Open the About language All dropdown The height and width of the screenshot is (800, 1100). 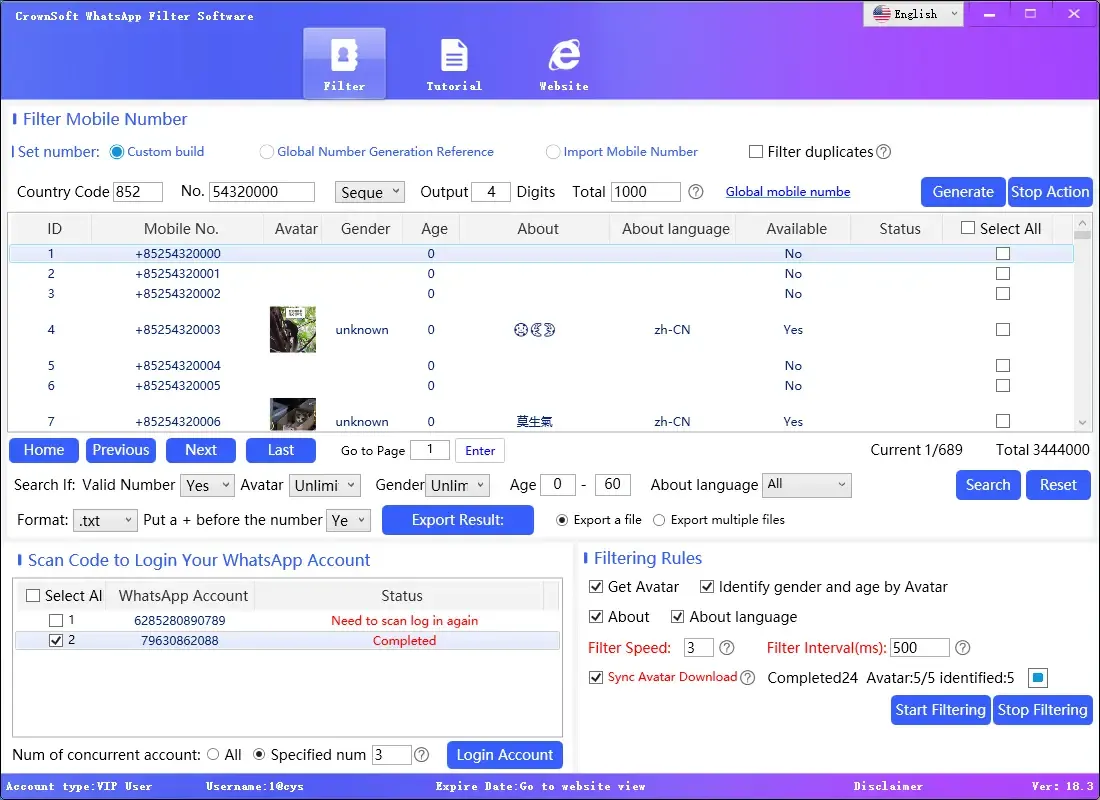(x=806, y=485)
